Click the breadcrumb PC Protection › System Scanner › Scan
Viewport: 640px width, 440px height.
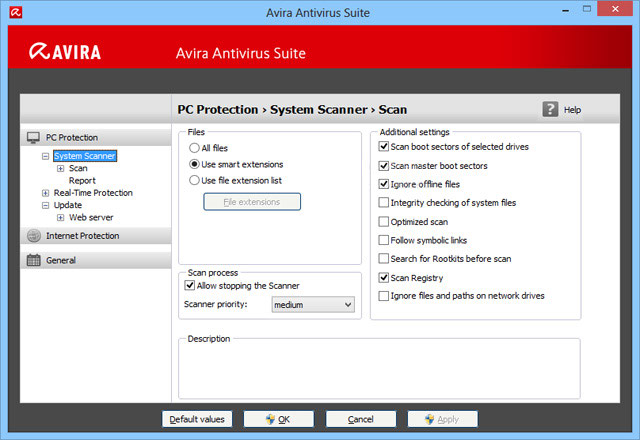pyautogui.click(x=292, y=109)
